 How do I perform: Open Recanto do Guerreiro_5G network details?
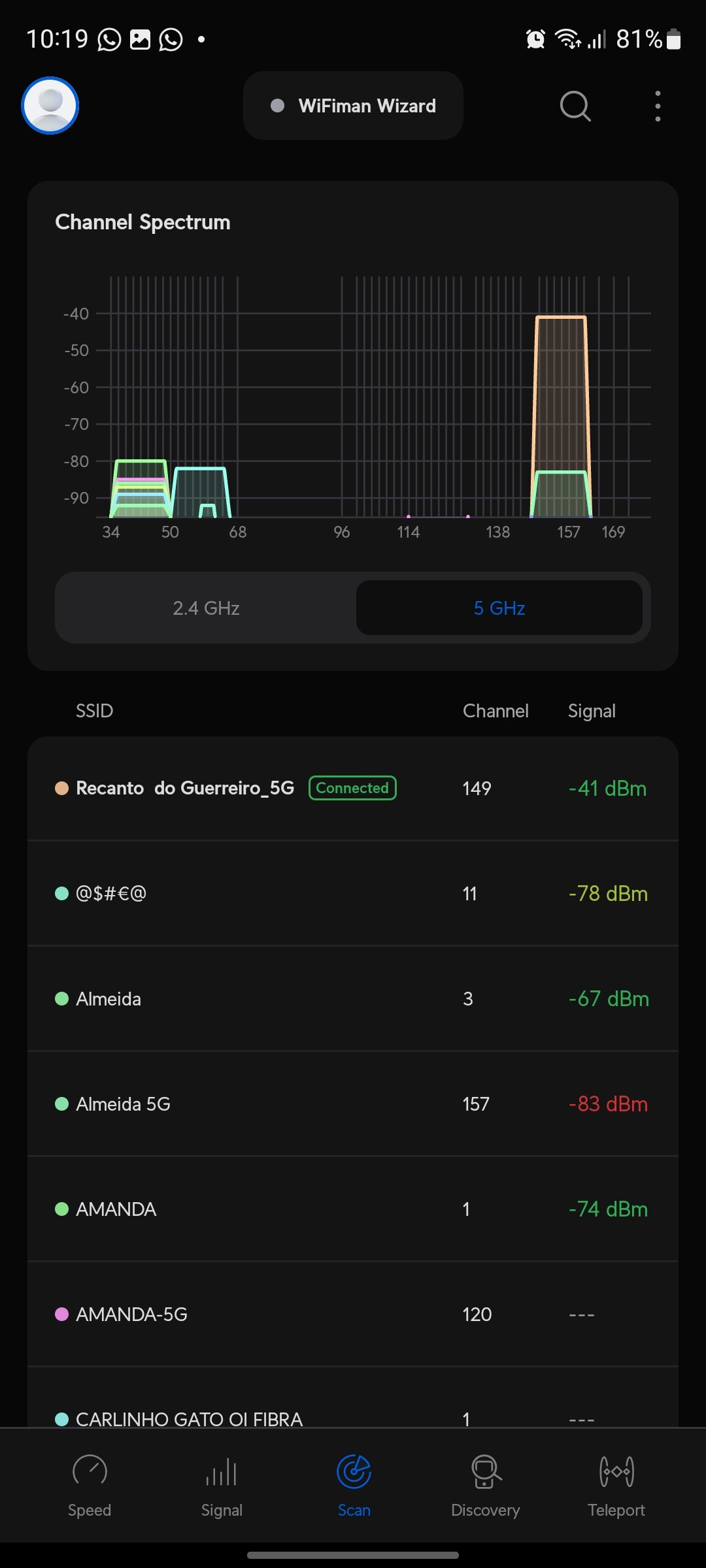[185, 788]
